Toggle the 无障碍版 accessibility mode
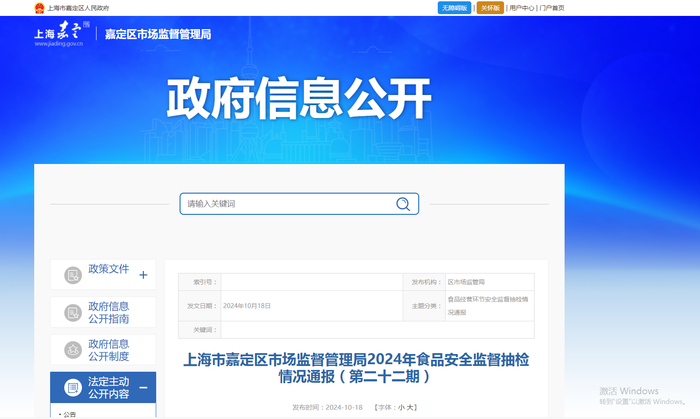 (454, 8)
